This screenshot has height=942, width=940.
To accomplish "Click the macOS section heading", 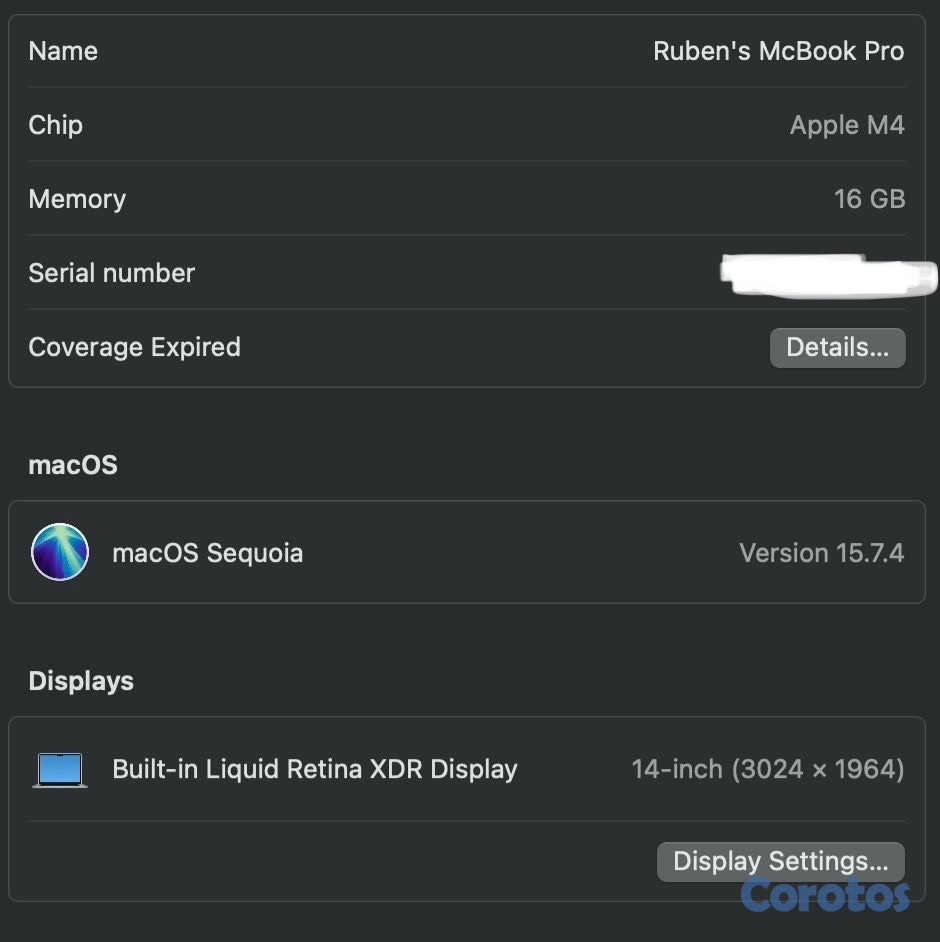I will coord(73,465).
